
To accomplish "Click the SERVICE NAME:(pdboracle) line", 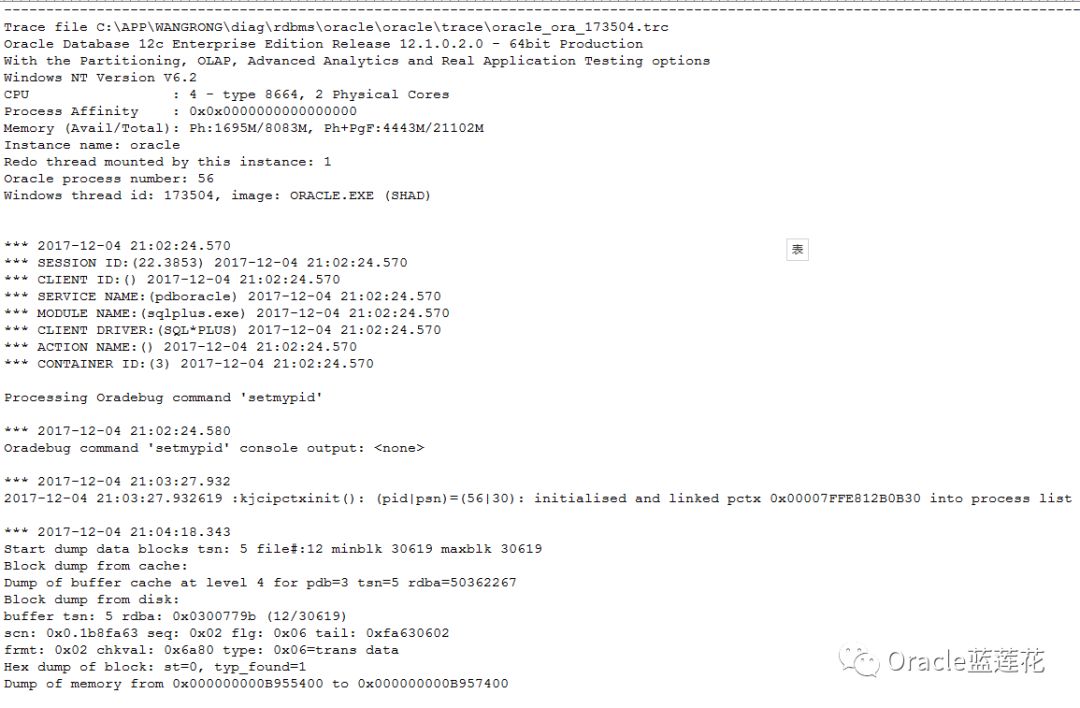I will point(222,296).
